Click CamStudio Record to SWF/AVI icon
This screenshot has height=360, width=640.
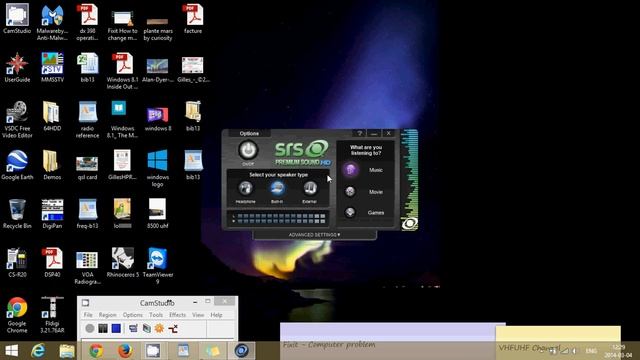tap(147, 328)
